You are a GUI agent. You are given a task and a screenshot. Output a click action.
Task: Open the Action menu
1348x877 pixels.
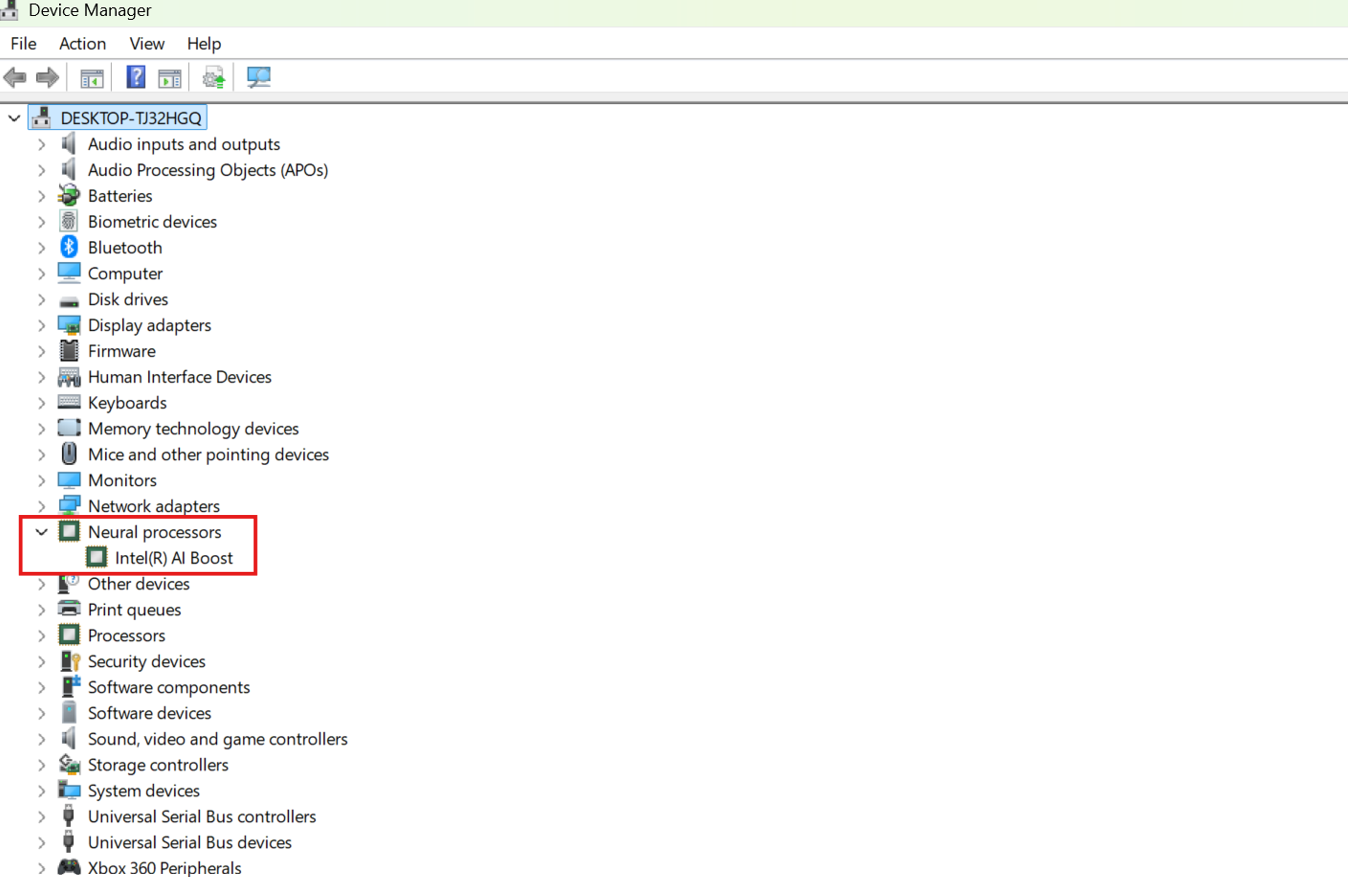point(82,44)
